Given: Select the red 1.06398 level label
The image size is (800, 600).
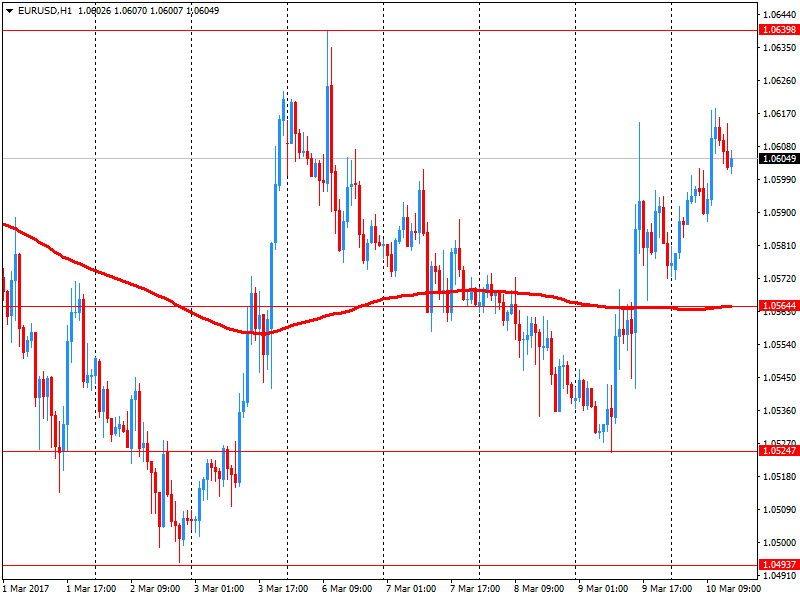Looking at the screenshot, I should click(778, 30).
